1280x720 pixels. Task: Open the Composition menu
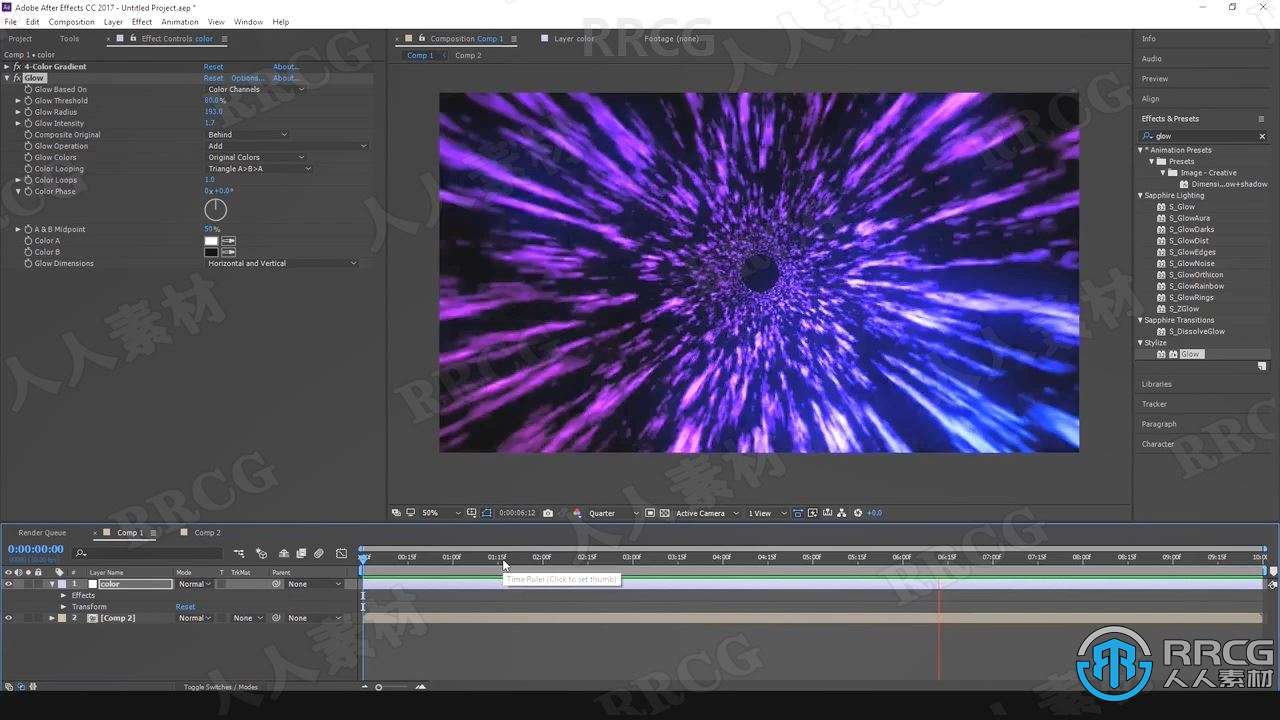pos(71,21)
